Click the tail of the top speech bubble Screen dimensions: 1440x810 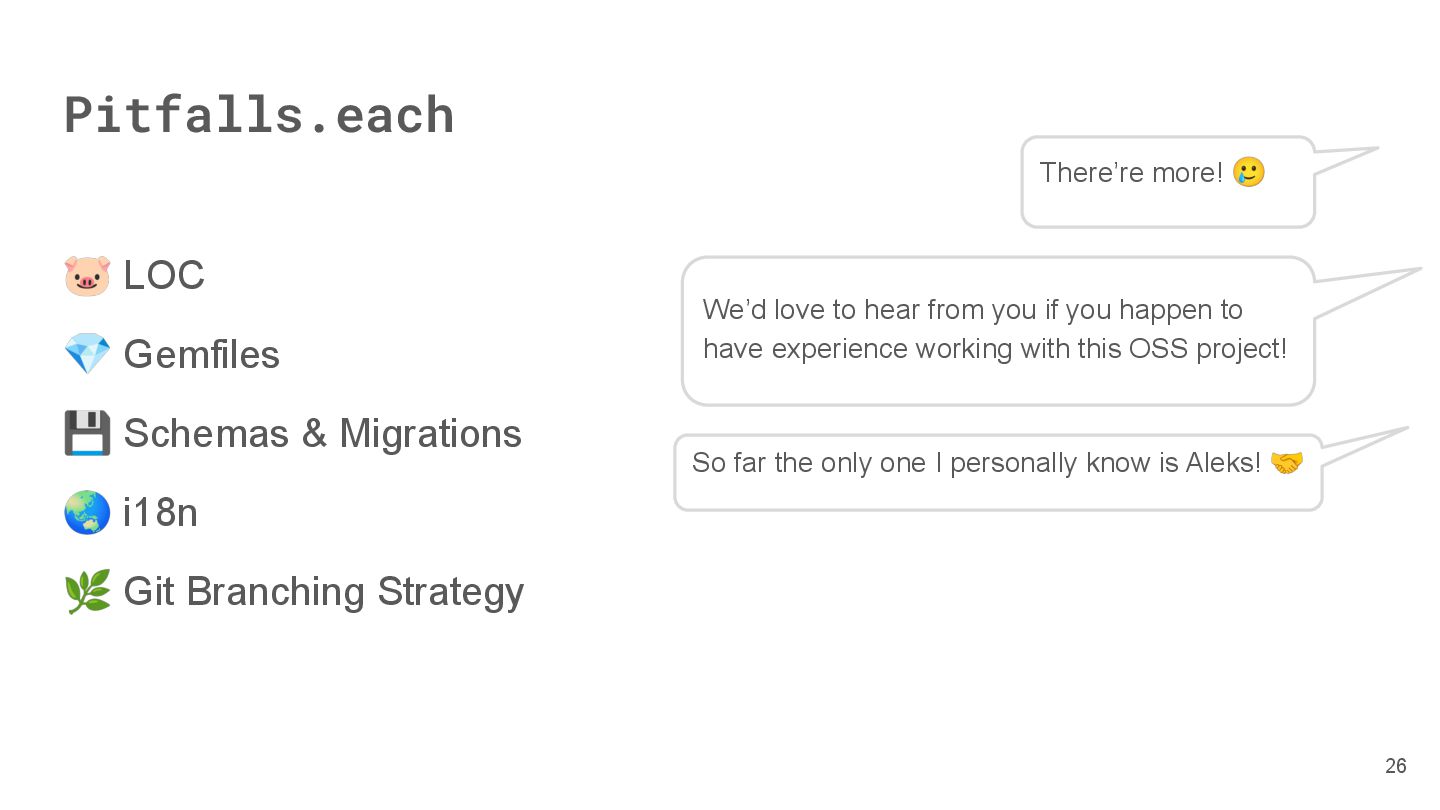[x=1345, y=160]
